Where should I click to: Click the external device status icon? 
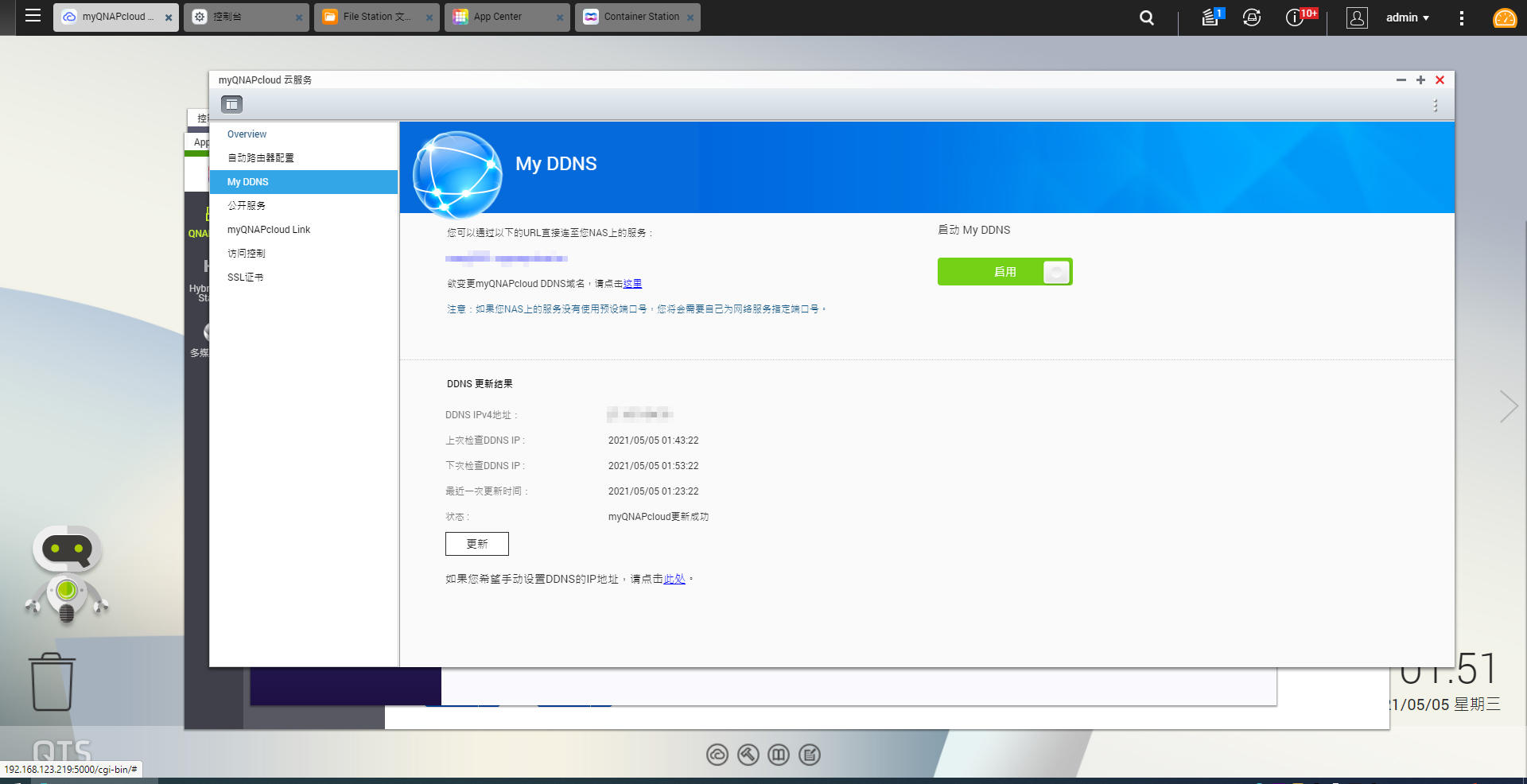[1252, 17]
